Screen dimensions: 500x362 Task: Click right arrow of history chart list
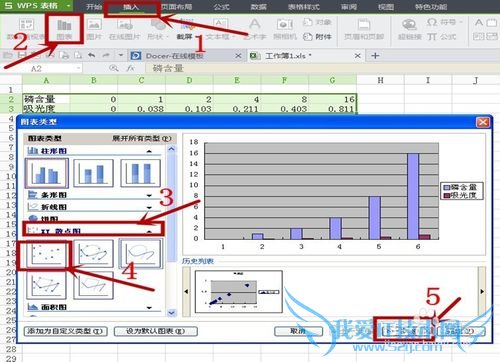482,291
